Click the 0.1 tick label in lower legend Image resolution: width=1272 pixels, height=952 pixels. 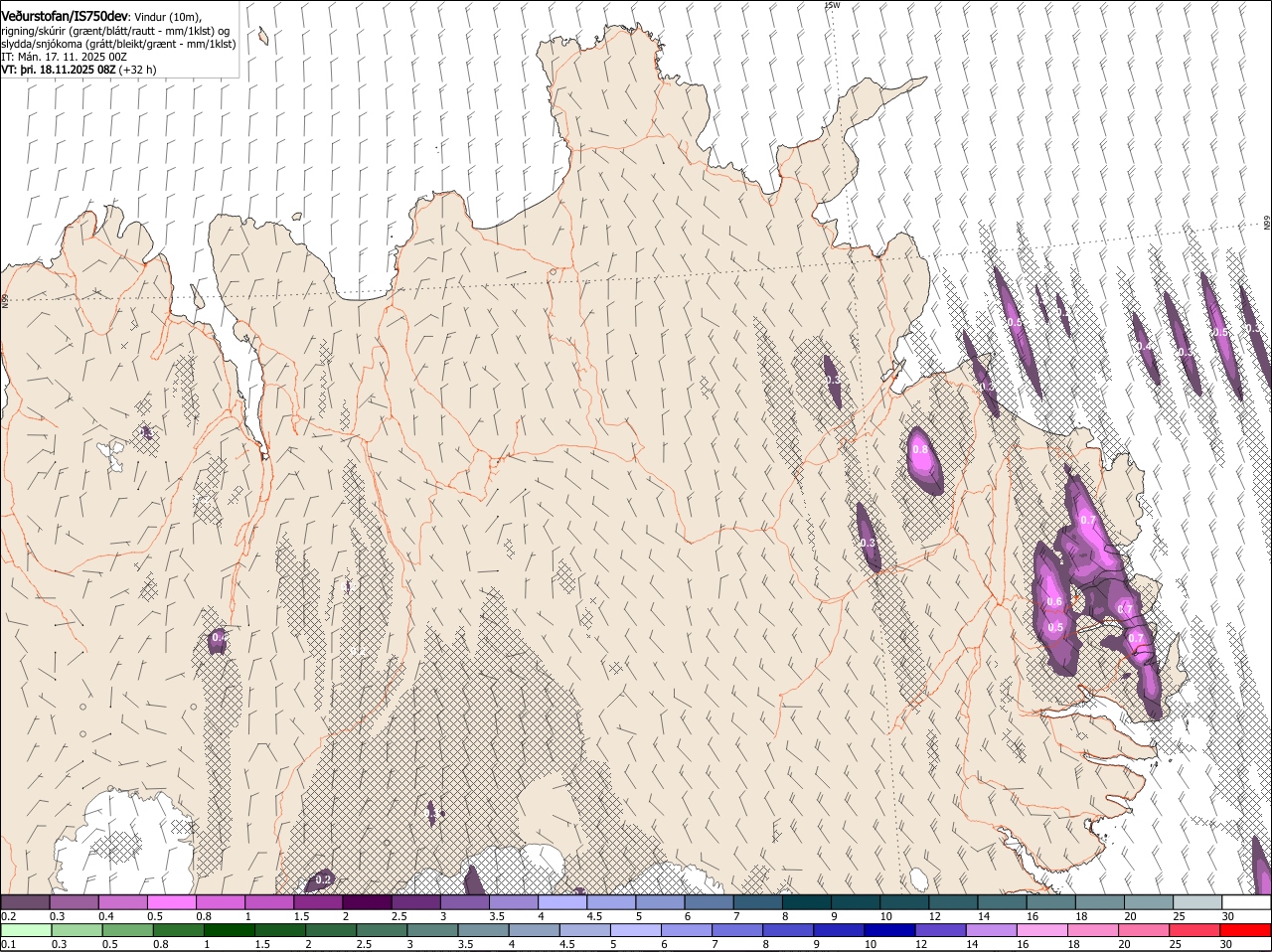click(8, 944)
